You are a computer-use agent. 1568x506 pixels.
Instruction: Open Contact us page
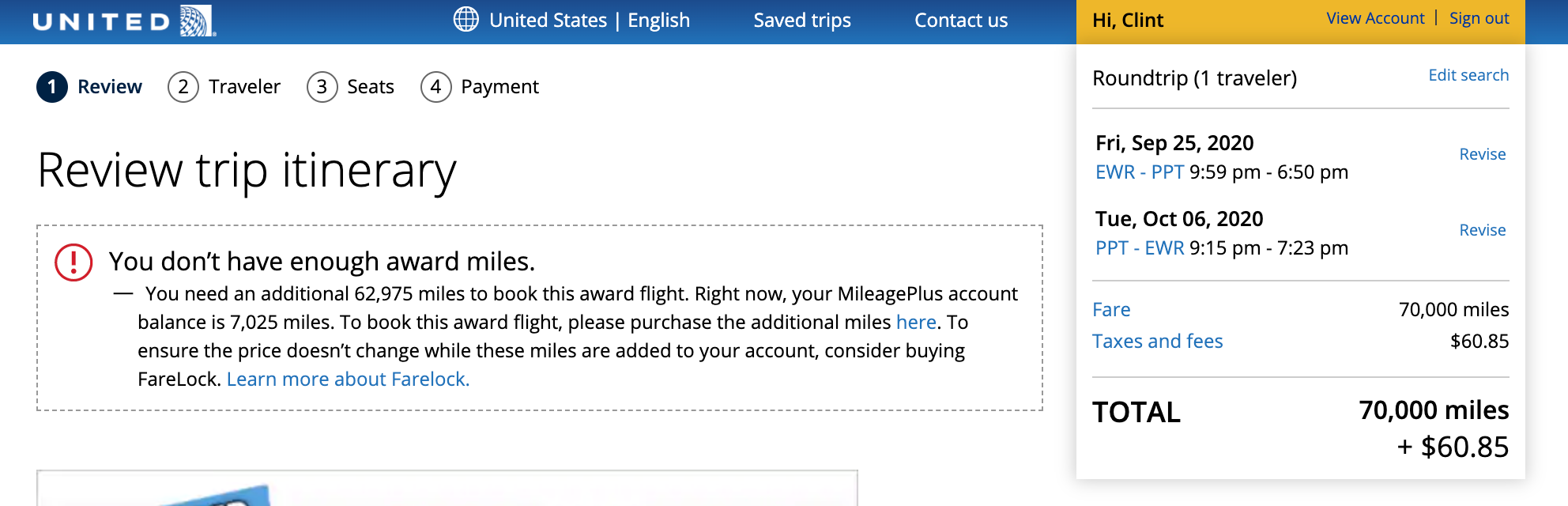960,21
